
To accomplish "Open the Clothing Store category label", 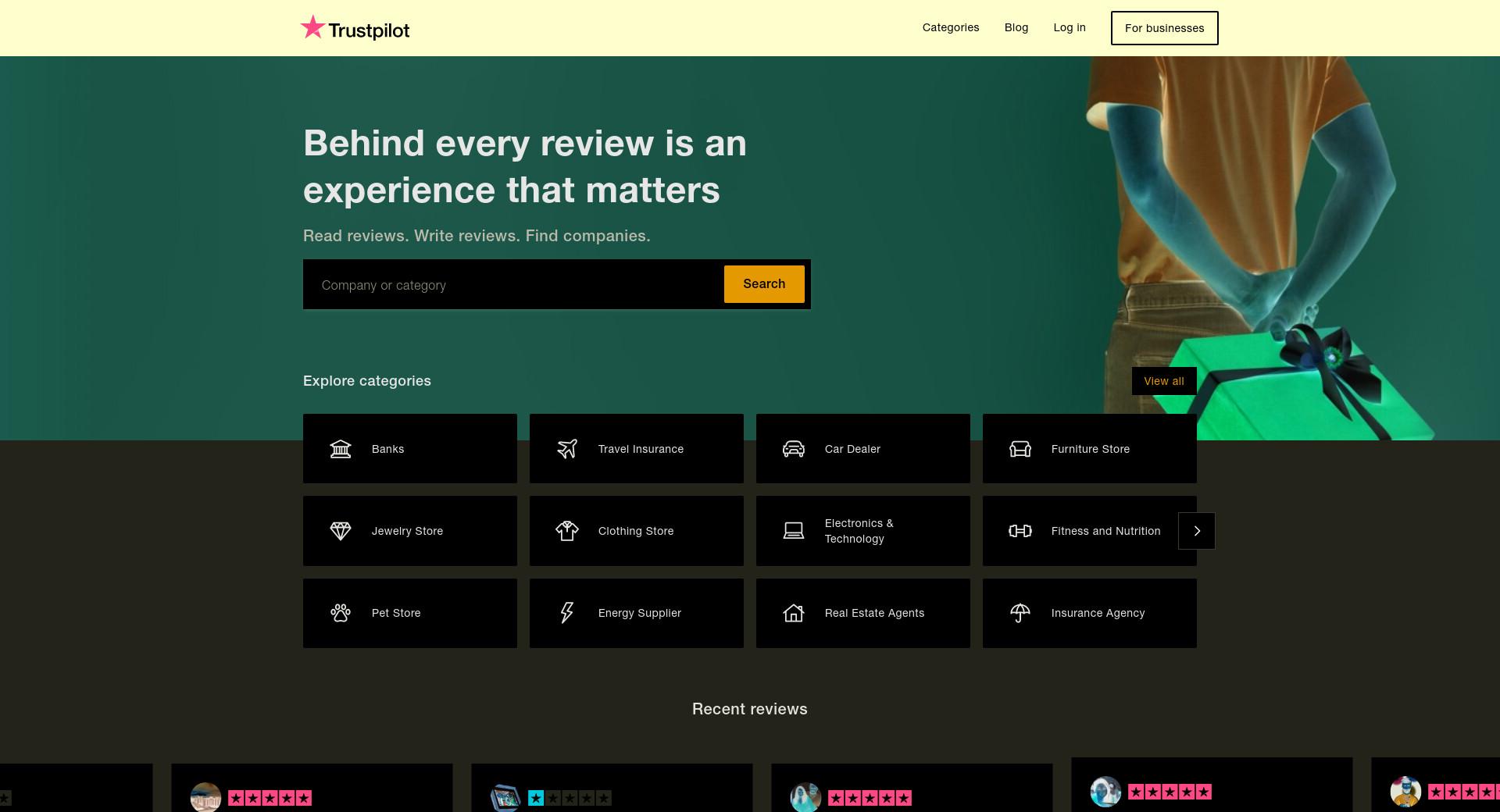I will pos(636,531).
